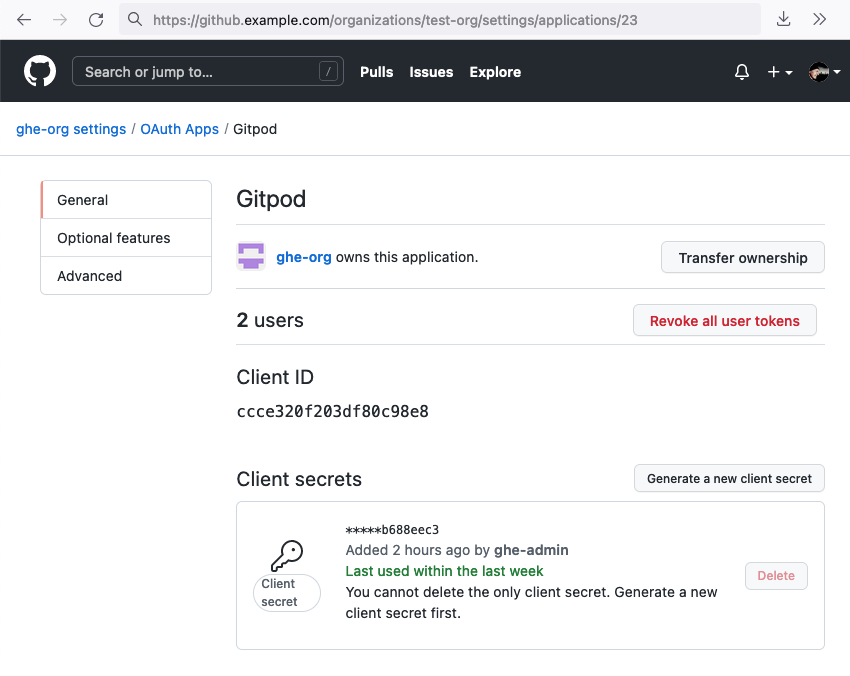Click the back navigation arrow

(24, 18)
